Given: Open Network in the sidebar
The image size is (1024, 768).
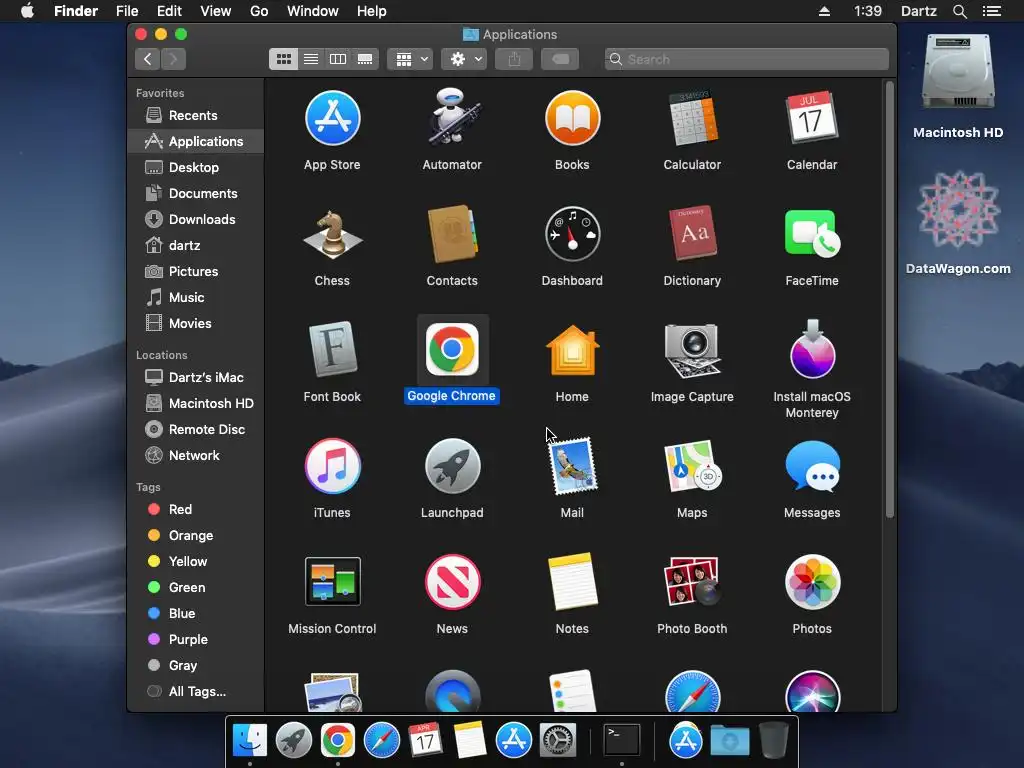Looking at the screenshot, I should pos(196,456).
